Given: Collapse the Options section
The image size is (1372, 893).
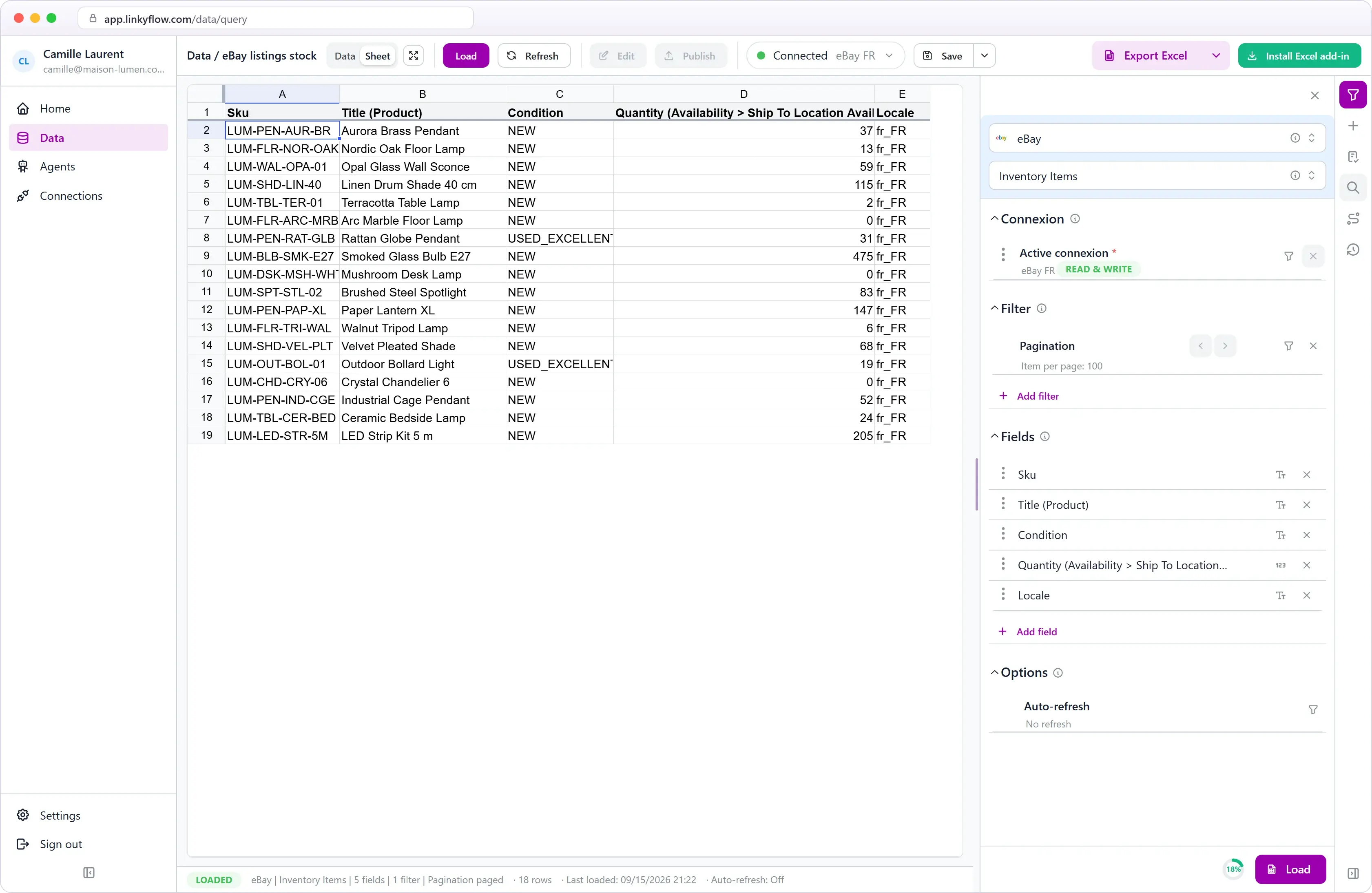Looking at the screenshot, I should (x=994, y=673).
